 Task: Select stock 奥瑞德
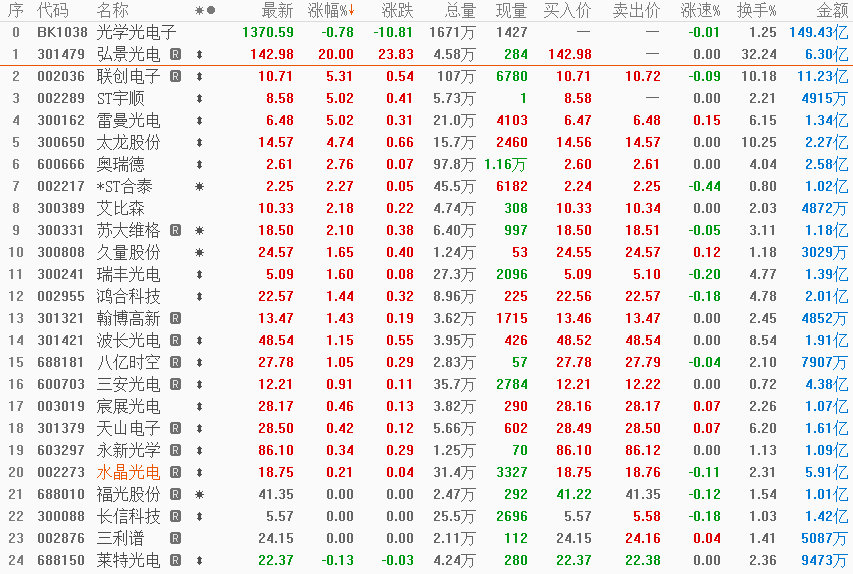tap(120, 164)
